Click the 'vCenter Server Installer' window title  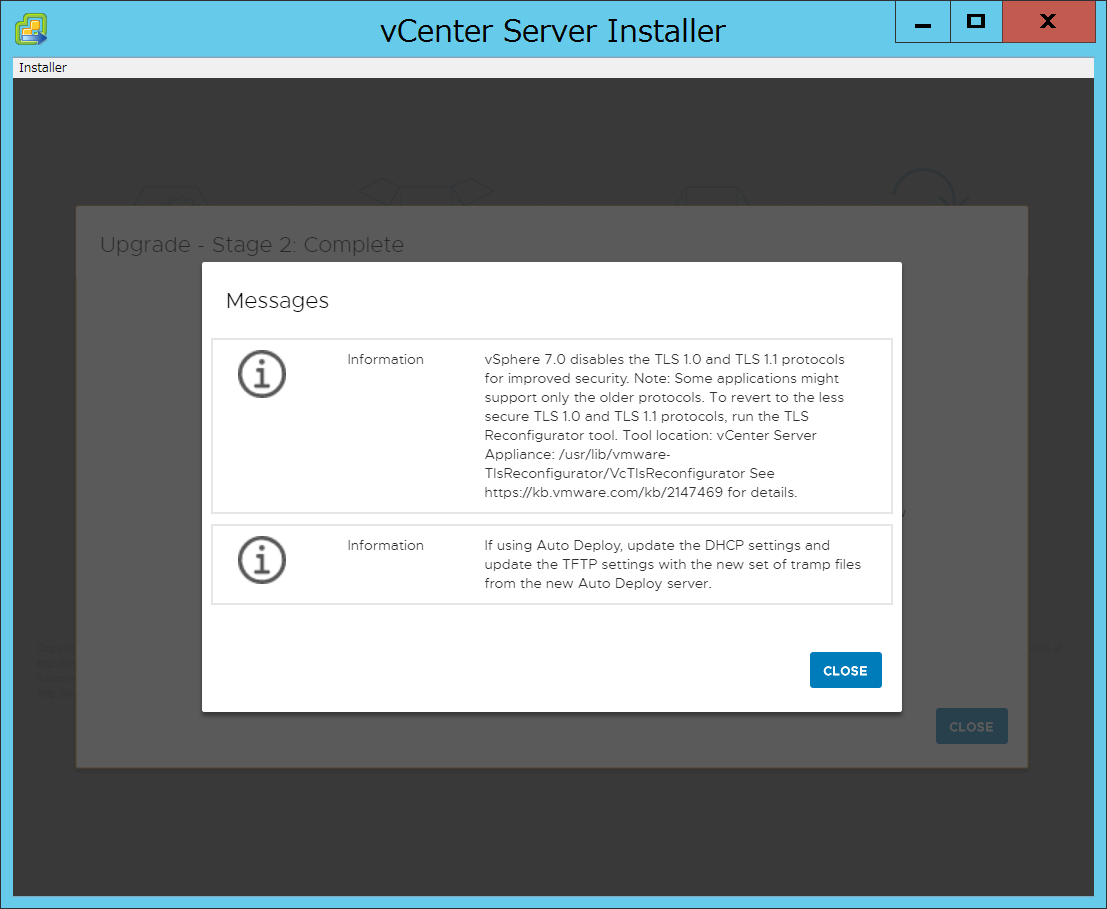pyautogui.click(x=553, y=31)
